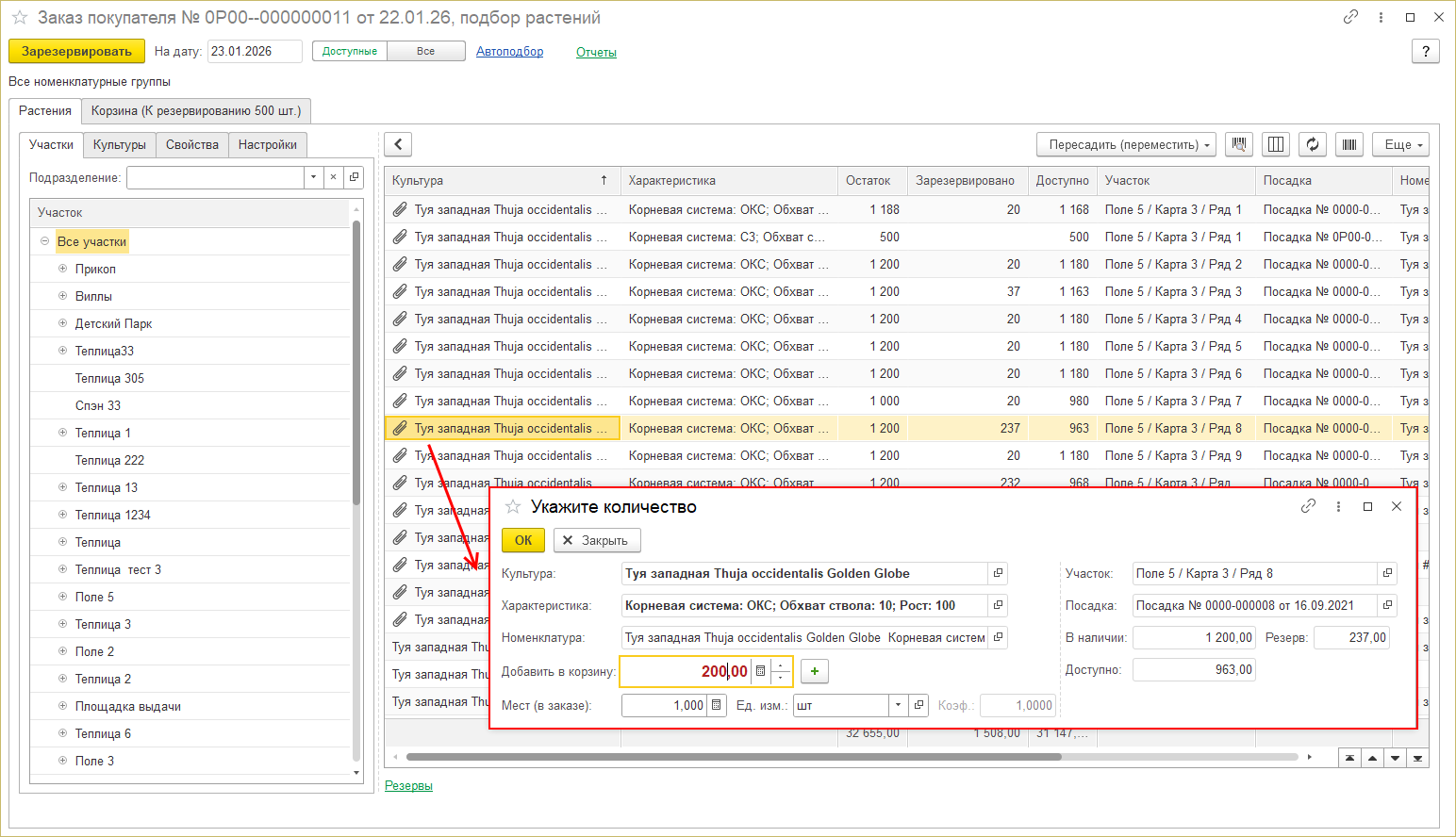Open the Культура field link icon

[x=998, y=573]
